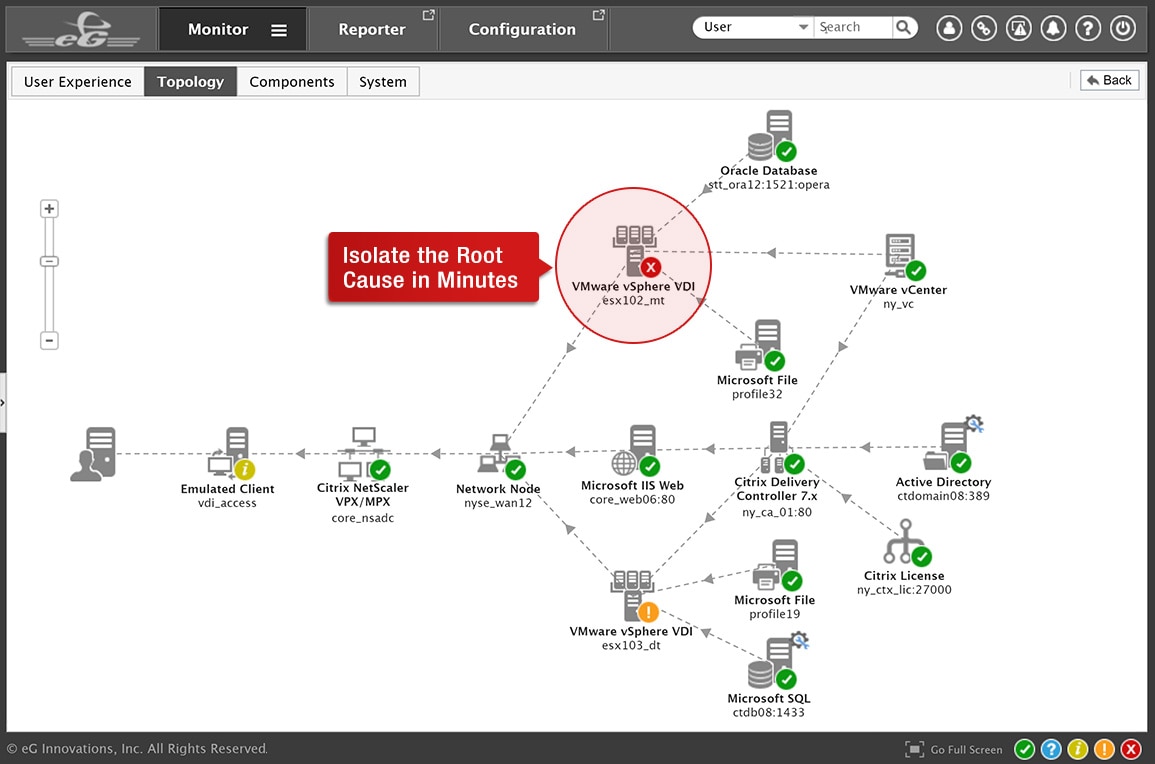
Task: Click the user profile icon in header
Action: 949,28
